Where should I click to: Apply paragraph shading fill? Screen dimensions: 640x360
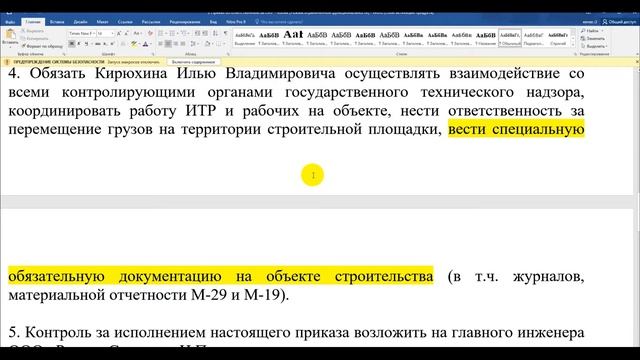(208, 44)
